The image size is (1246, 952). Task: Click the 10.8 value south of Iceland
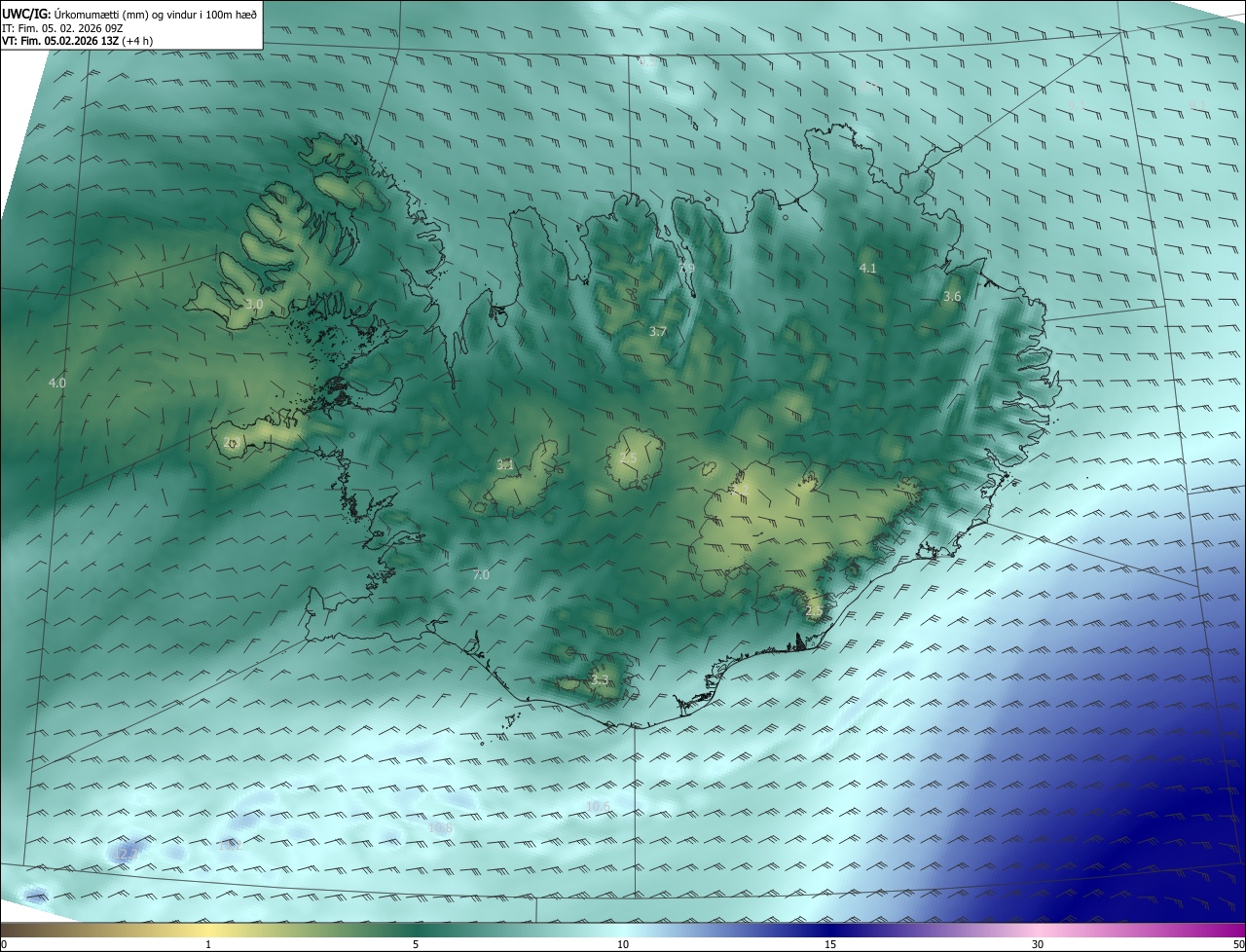[x=440, y=827]
